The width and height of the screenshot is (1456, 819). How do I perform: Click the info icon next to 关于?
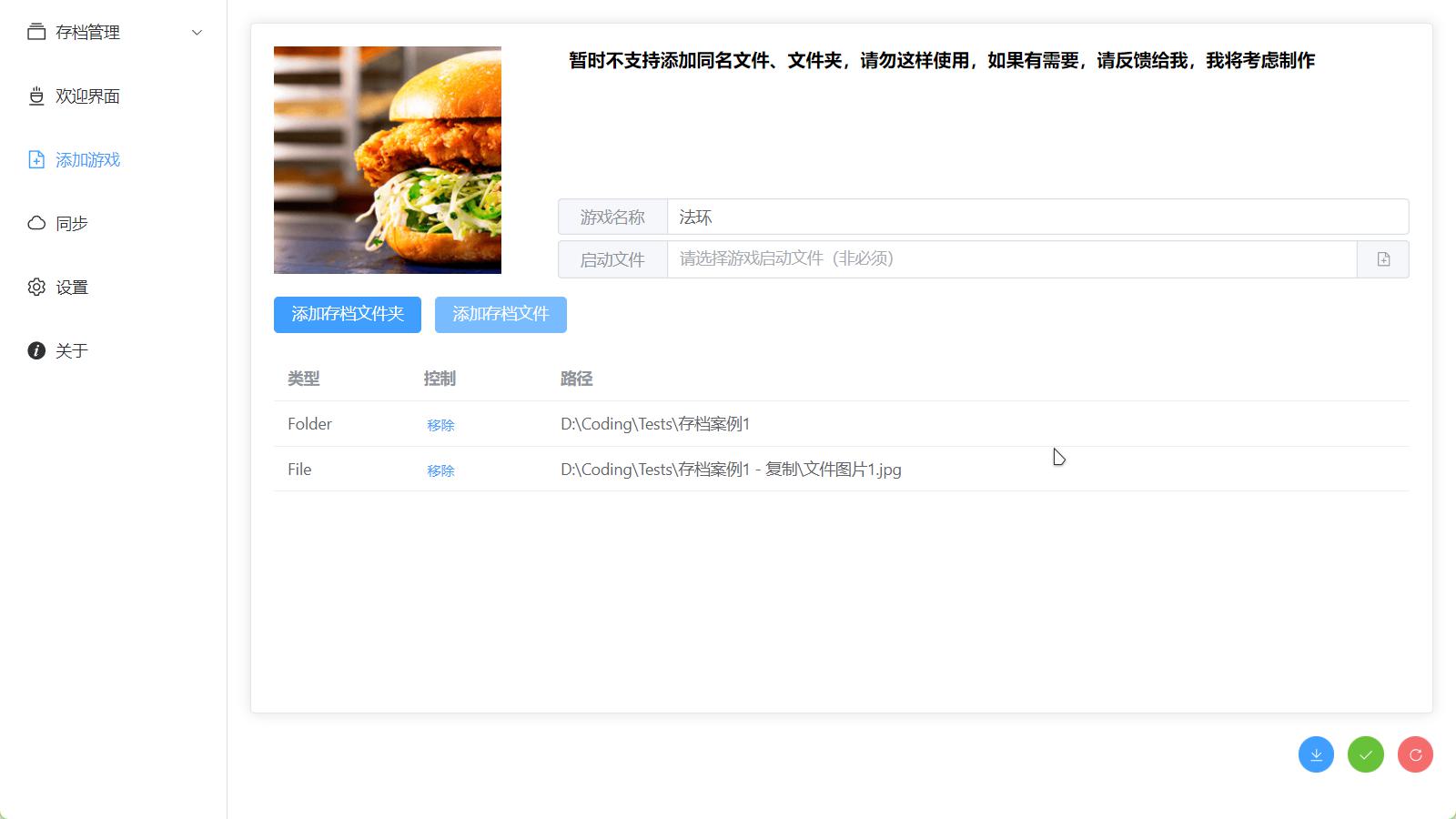tap(36, 350)
